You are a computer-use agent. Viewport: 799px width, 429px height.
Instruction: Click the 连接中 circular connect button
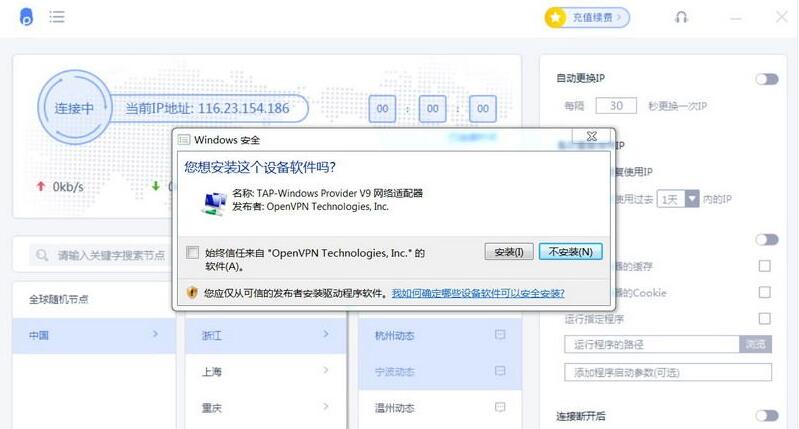coord(74,108)
